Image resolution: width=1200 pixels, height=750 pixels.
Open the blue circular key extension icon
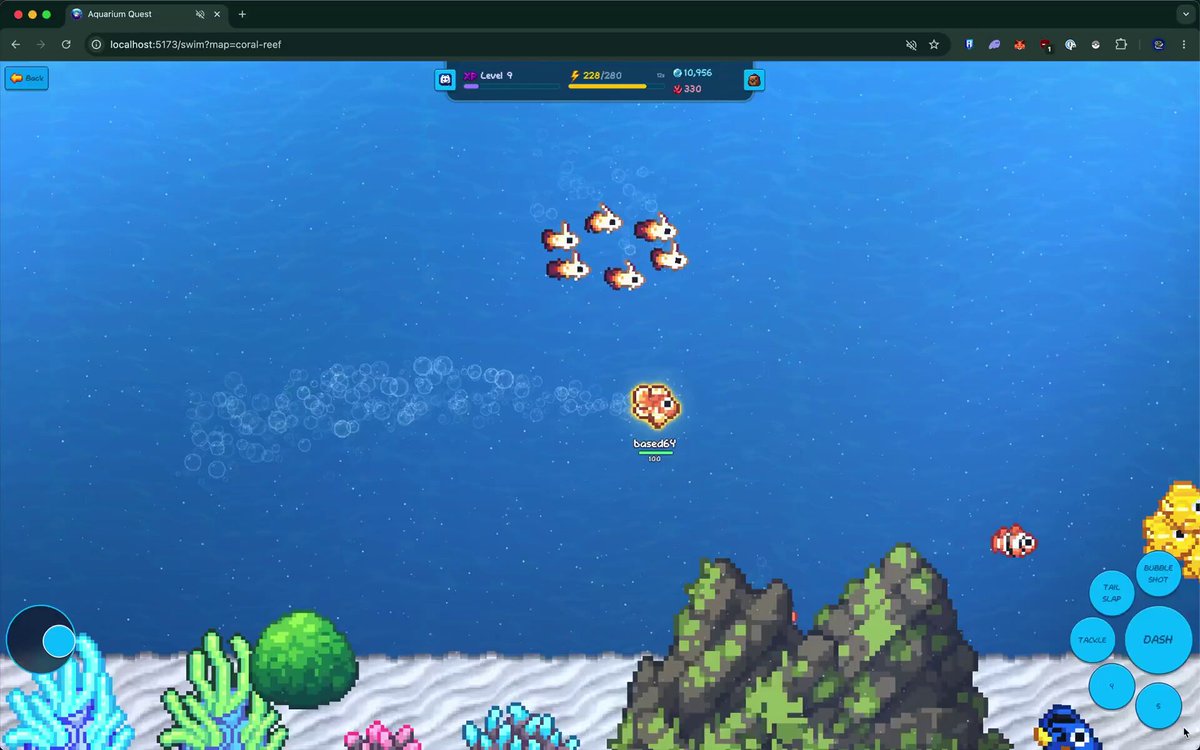[x=1070, y=44]
